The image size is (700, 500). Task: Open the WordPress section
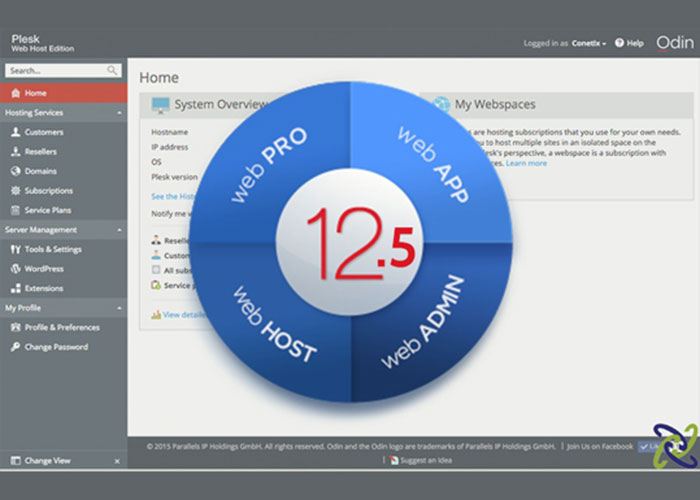pyautogui.click(x=44, y=269)
